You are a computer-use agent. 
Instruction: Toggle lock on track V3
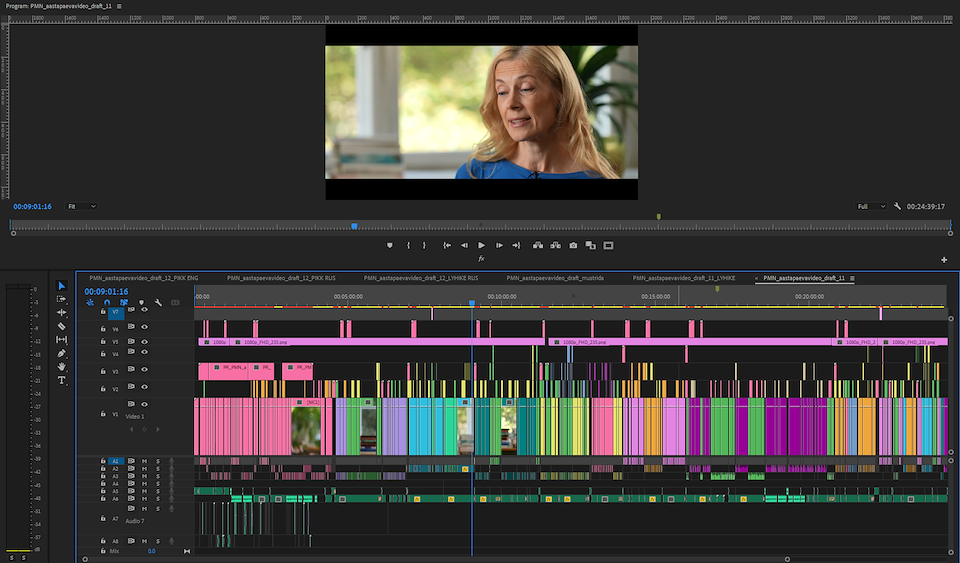[x=102, y=370]
